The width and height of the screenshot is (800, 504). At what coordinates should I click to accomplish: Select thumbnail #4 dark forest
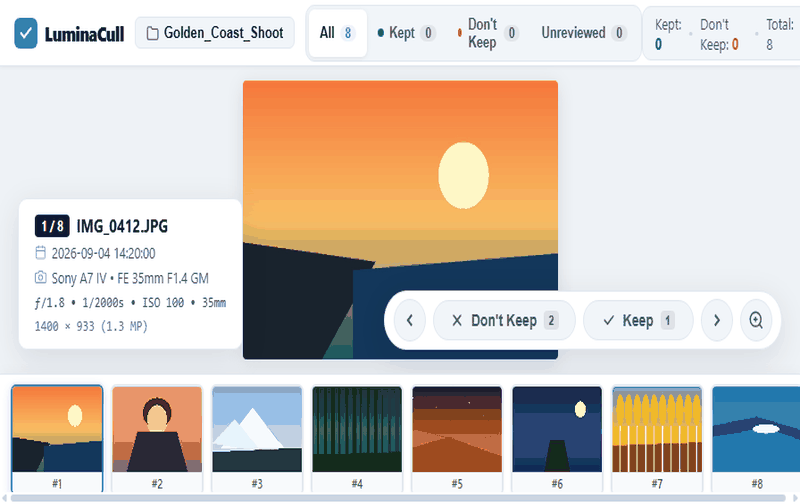(357, 439)
